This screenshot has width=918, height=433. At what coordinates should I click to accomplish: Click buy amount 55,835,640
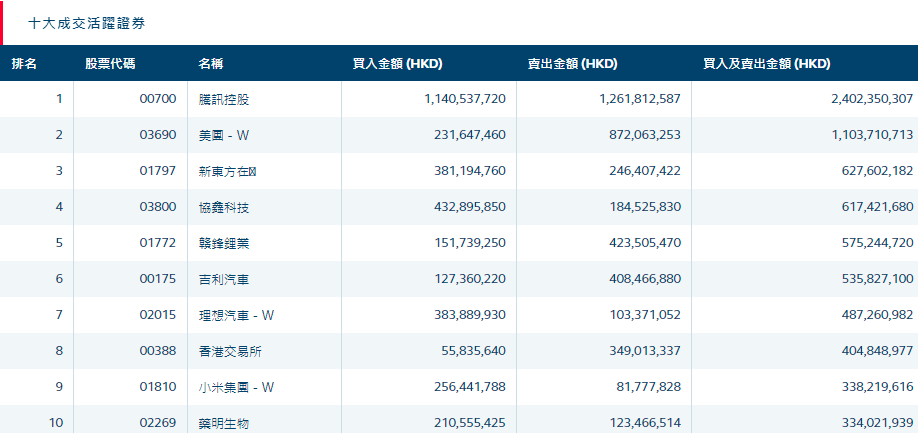click(474, 351)
